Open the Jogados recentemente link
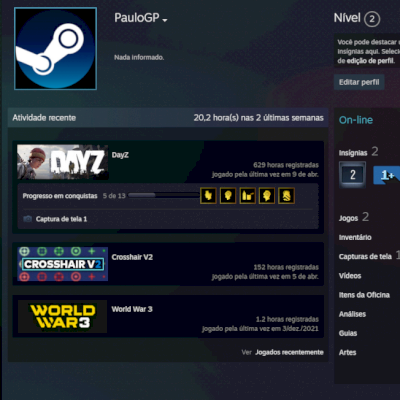 289,352
